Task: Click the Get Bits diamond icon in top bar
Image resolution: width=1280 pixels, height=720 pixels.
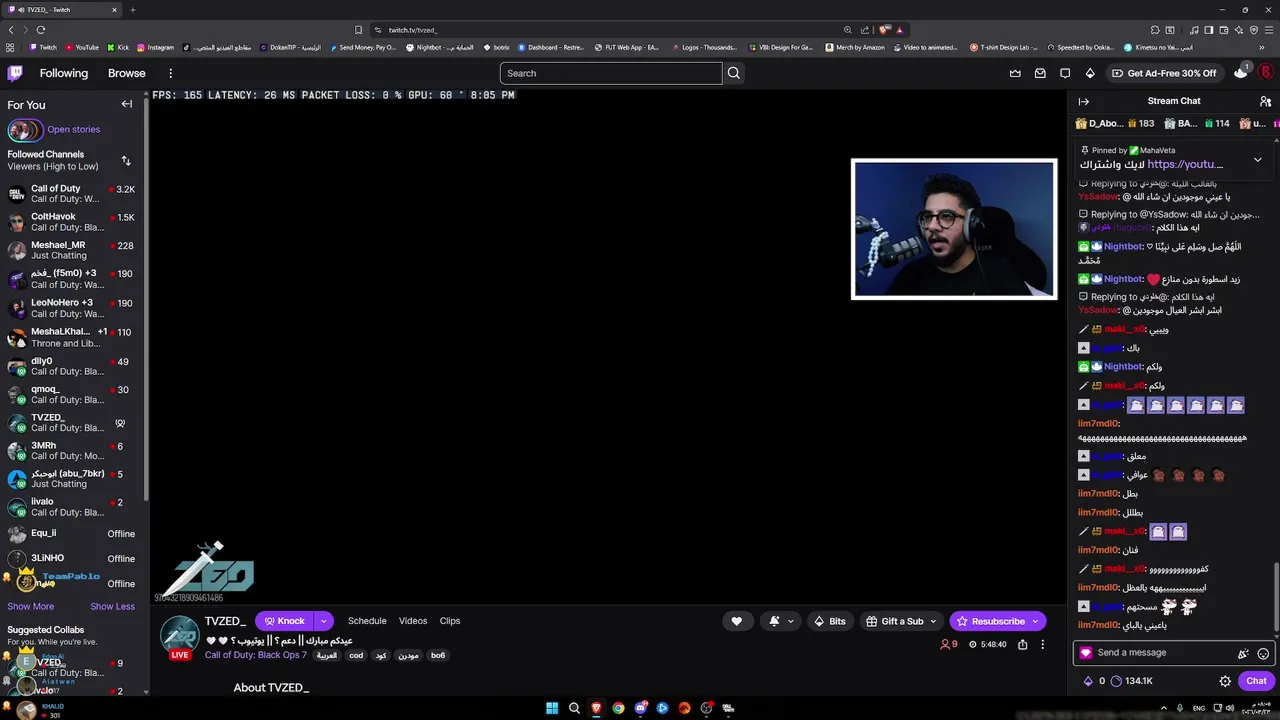Action: [1090, 73]
